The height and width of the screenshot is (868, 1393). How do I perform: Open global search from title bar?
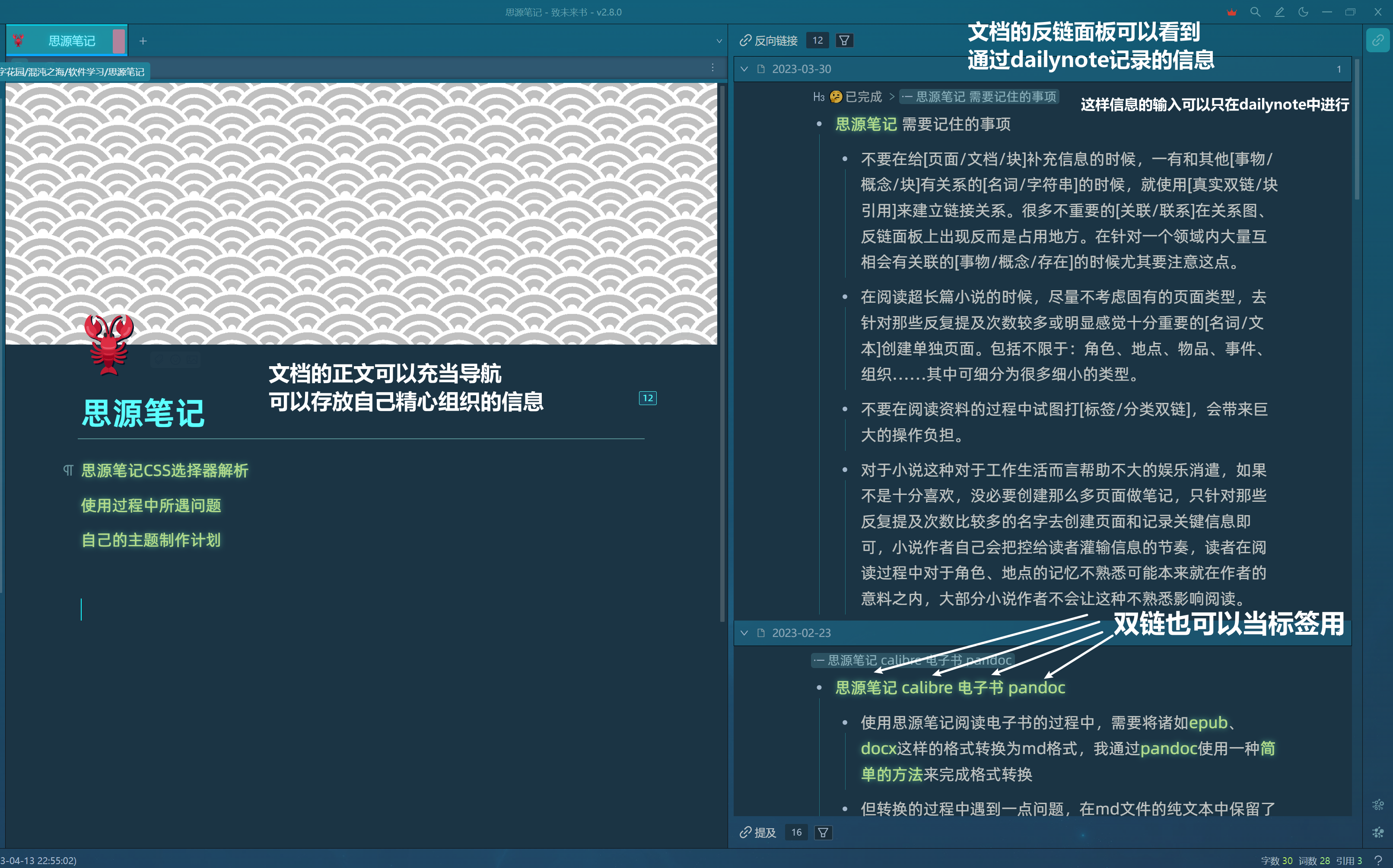coord(1255,12)
